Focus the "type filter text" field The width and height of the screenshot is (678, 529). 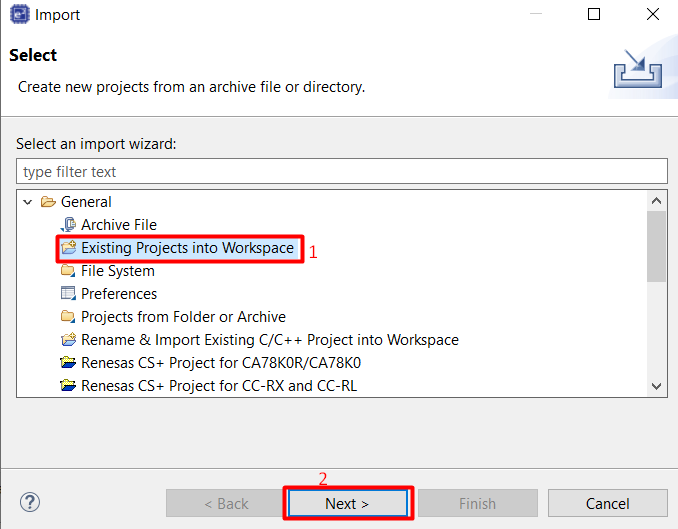[x=341, y=172]
